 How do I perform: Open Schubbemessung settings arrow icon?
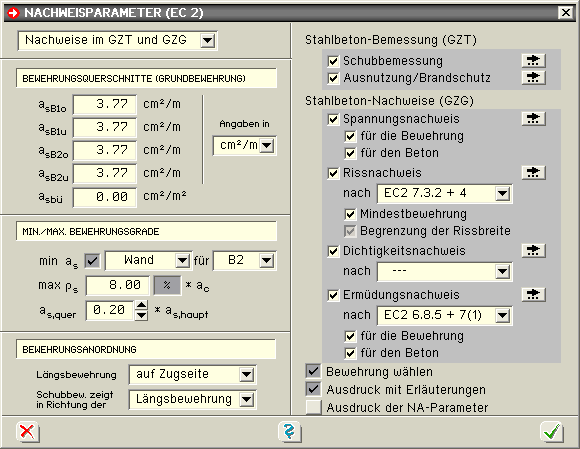pyautogui.click(x=533, y=60)
